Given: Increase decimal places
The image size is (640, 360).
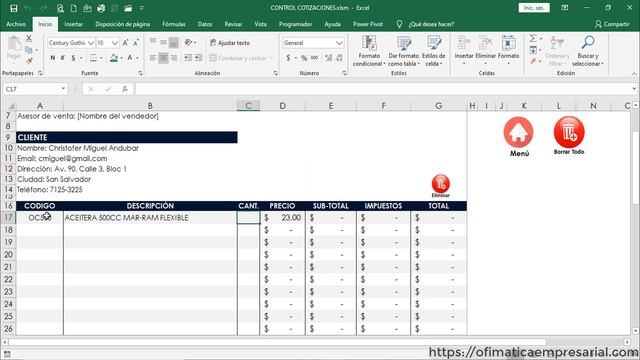Looking at the screenshot, I should [329, 58].
